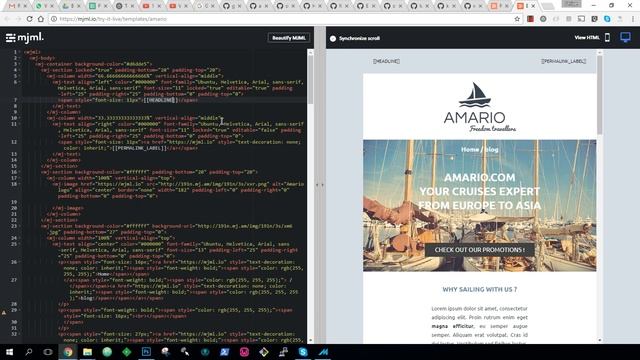Click the harbor sailboat hero image

(x=480, y=205)
